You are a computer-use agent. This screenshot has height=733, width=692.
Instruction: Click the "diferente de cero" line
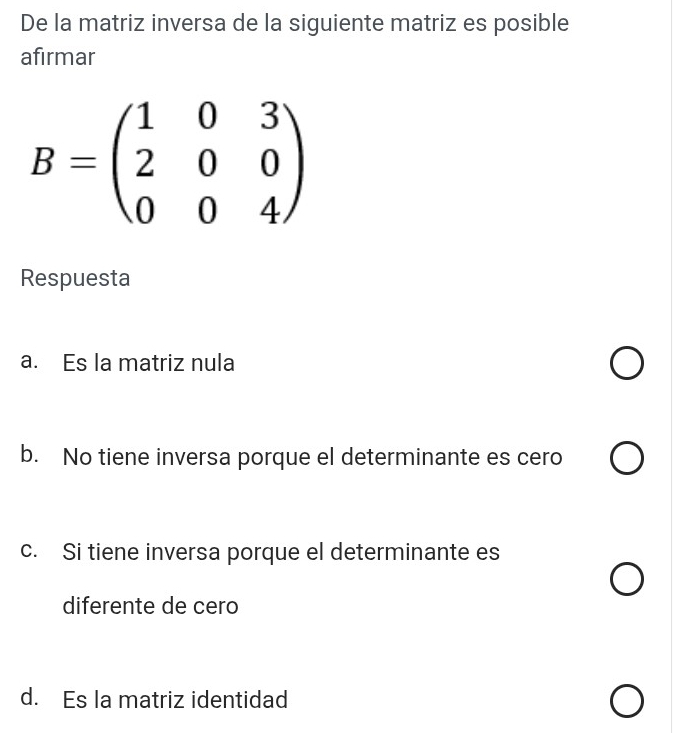[x=150, y=606]
